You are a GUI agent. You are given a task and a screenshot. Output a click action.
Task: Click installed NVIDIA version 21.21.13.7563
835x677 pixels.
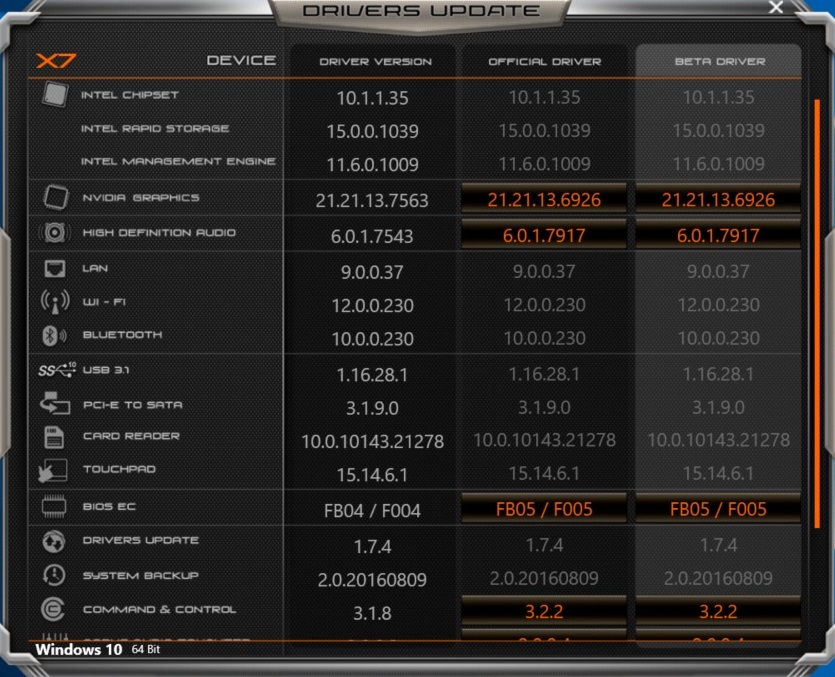pos(372,200)
